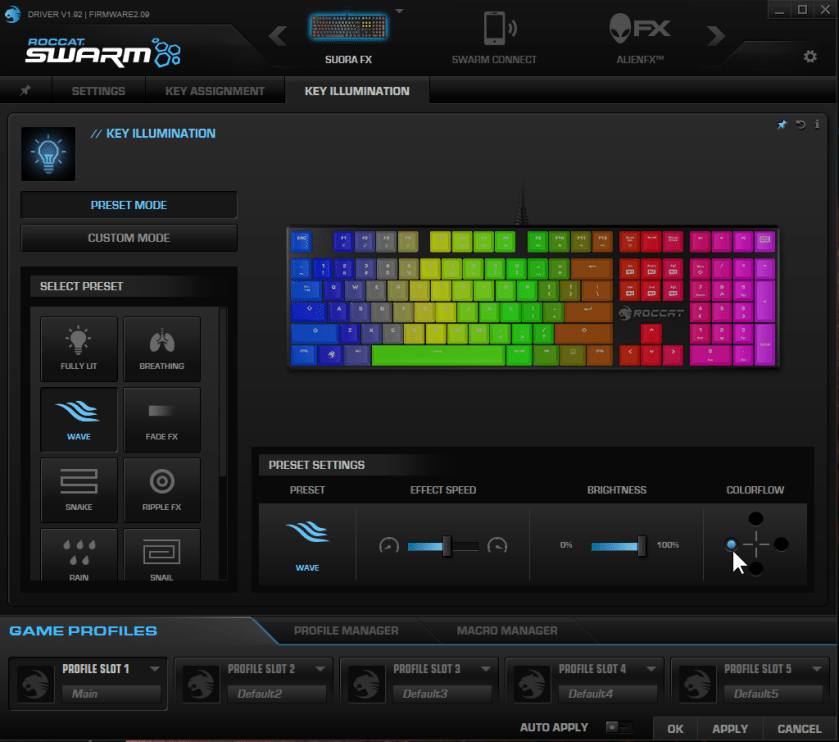Image resolution: width=839 pixels, height=742 pixels.
Task: Click the Custom Mode button
Action: pos(129,238)
